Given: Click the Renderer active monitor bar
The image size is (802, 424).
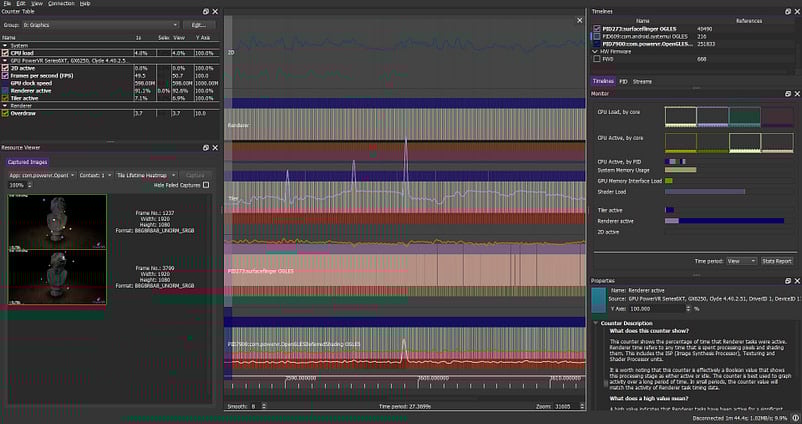Looking at the screenshot, I should coord(724,221).
